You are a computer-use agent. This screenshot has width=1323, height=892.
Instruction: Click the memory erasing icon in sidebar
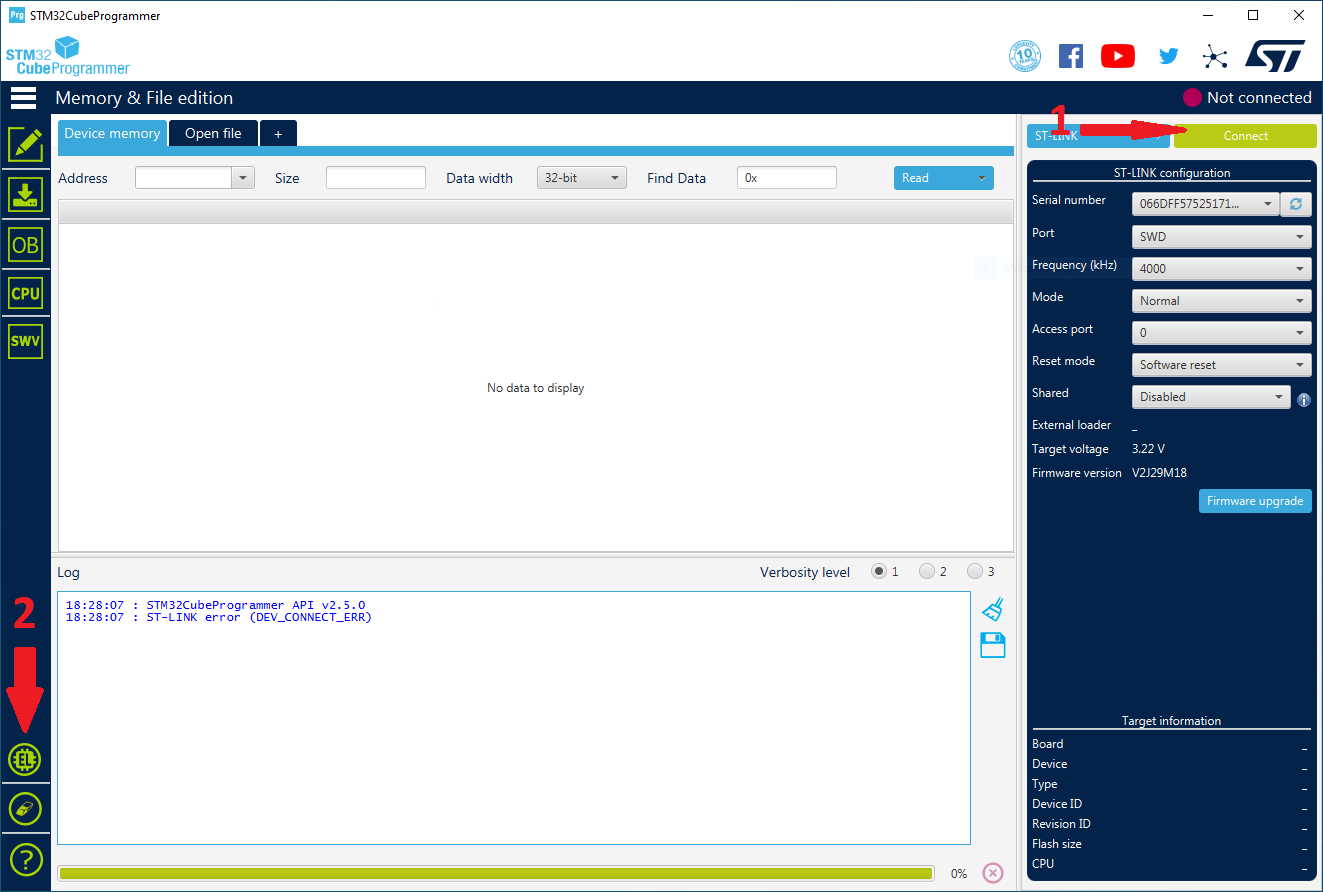click(26, 808)
